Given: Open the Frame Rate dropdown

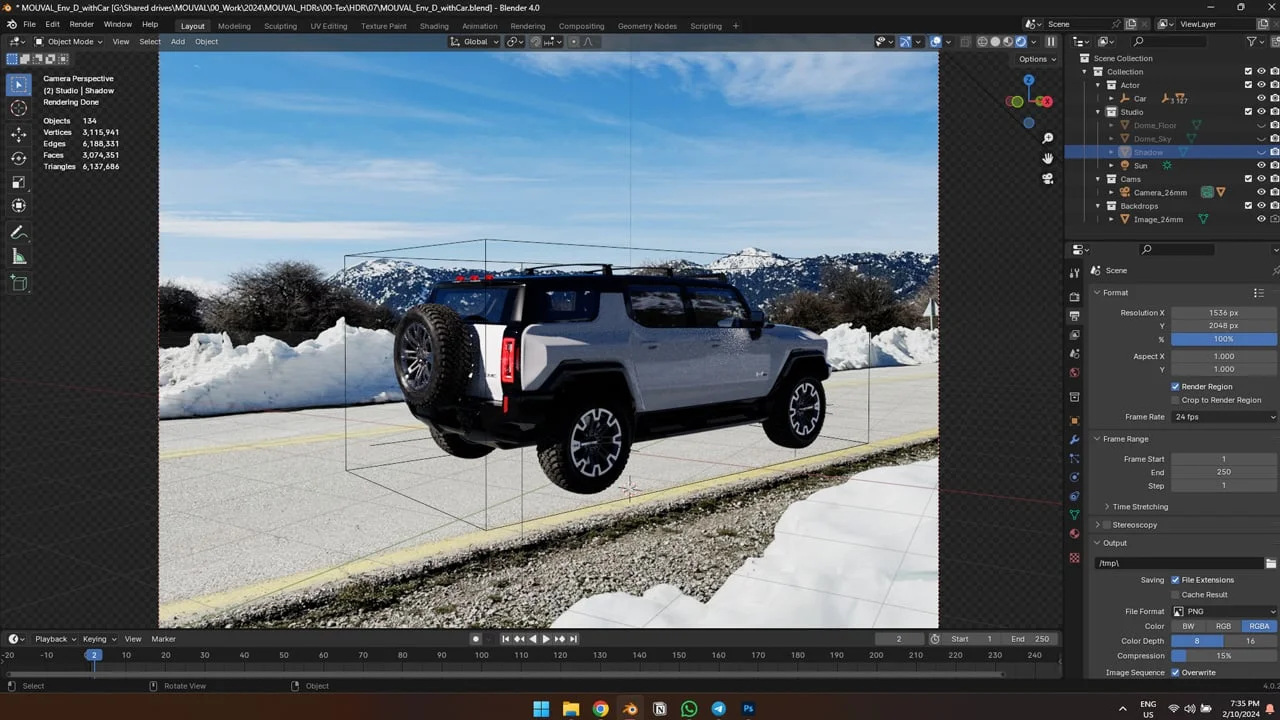Looking at the screenshot, I should tap(1224, 417).
